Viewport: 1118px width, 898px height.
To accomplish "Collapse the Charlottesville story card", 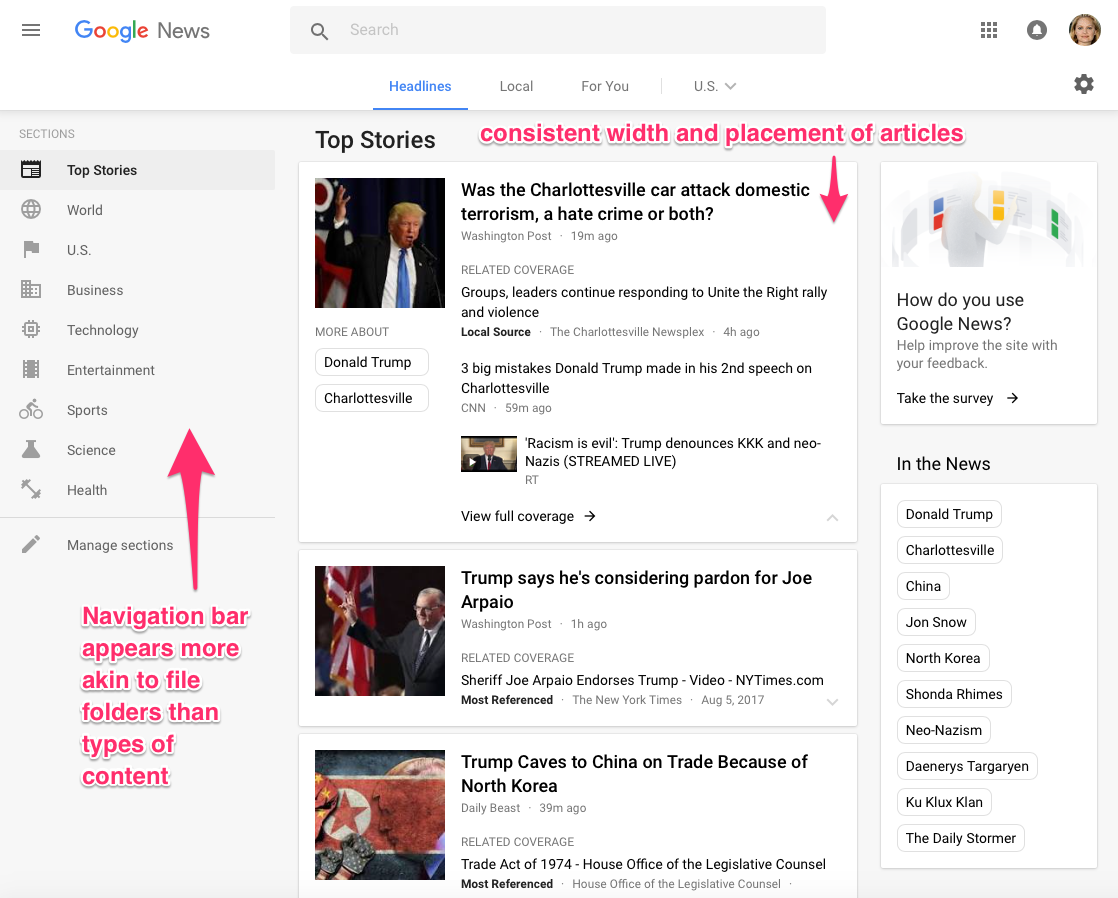I will pos(832,517).
